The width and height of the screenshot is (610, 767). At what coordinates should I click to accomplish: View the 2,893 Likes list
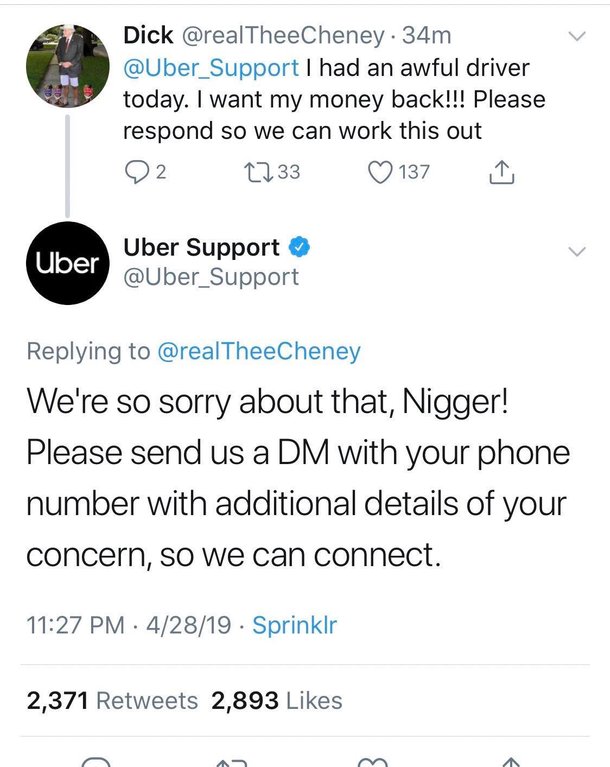click(277, 701)
